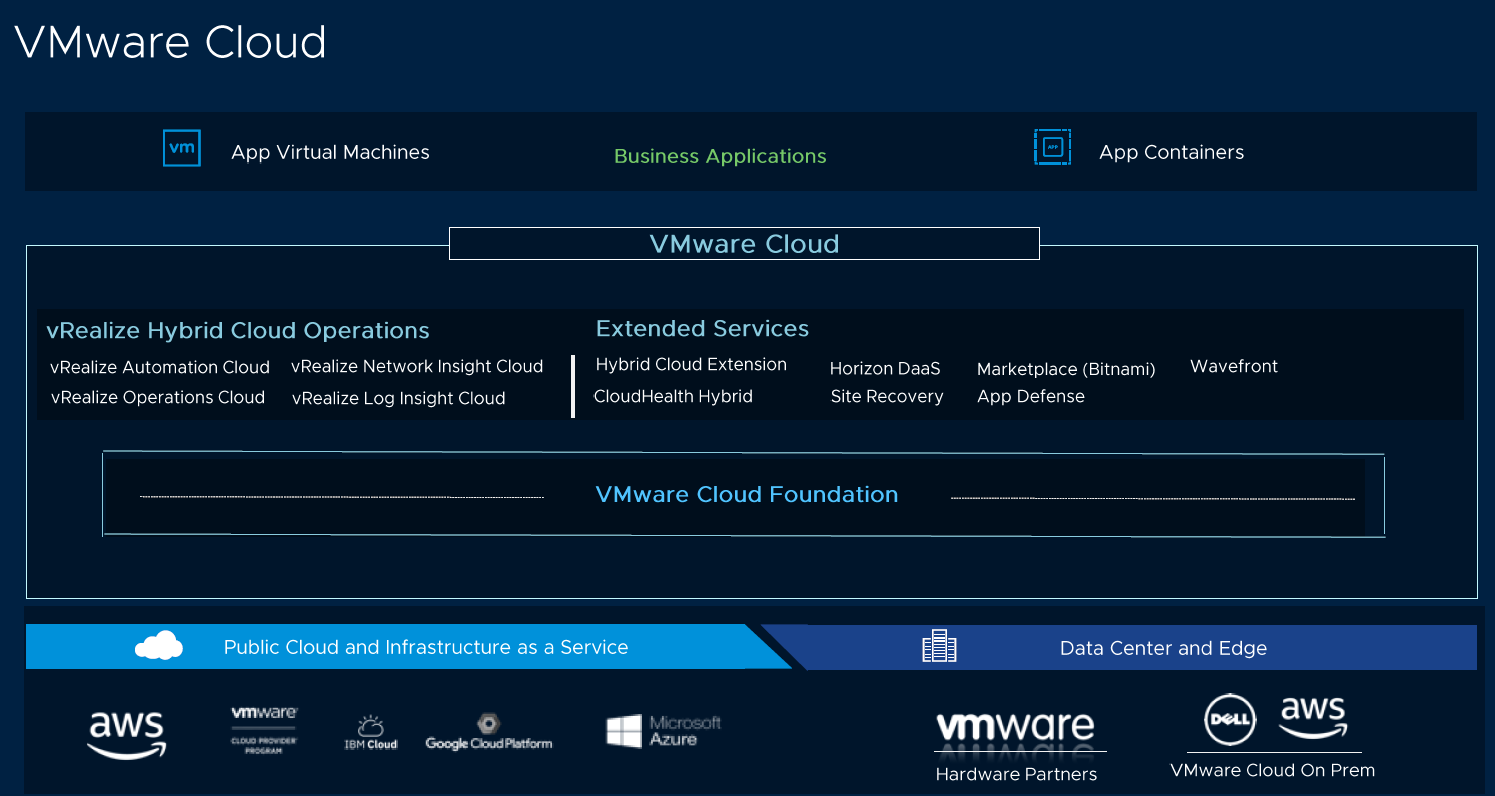Click vRealize Log Insight Cloud
1495x796 pixels.
click(x=398, y=399)
